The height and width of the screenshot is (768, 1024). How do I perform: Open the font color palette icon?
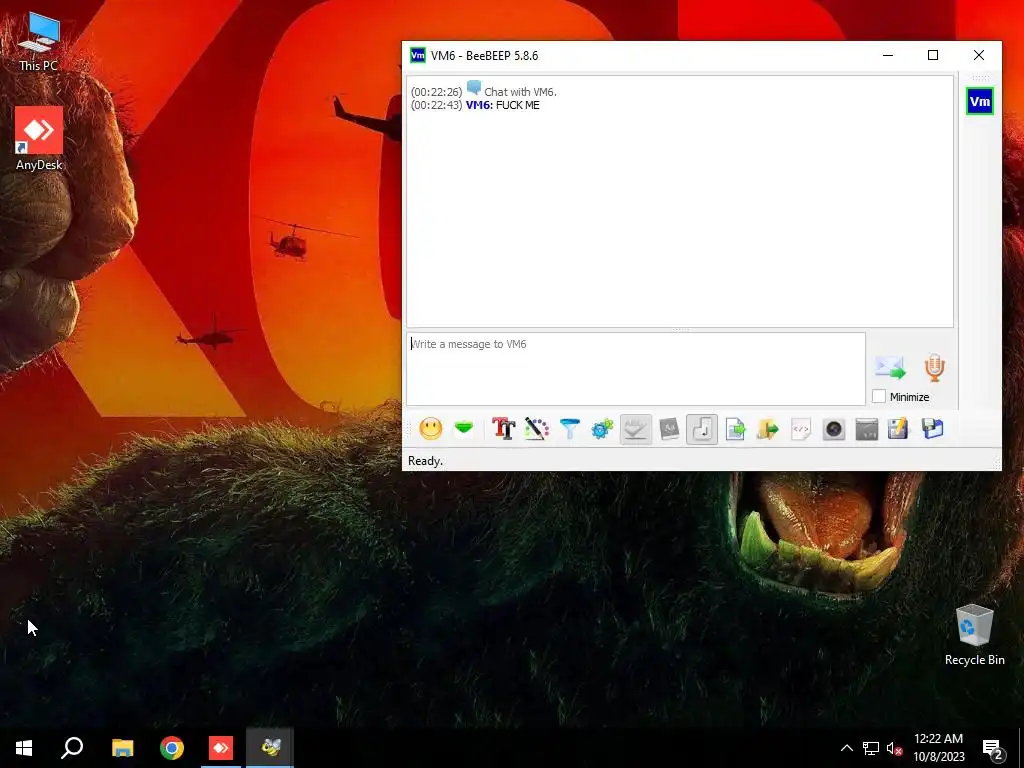(537, 429)
